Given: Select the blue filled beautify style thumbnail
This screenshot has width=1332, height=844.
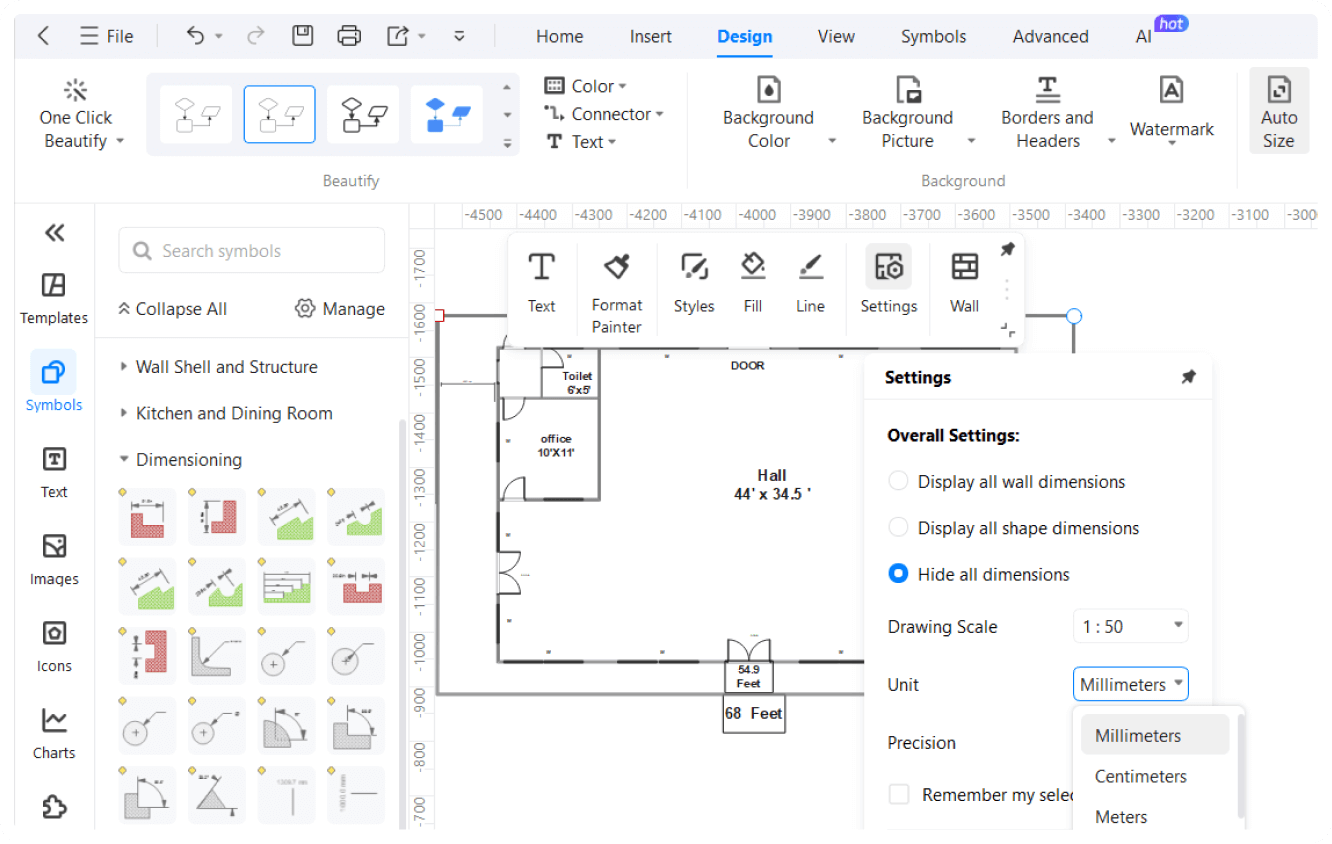Looking at the screenshot, I should coord(447,114).
